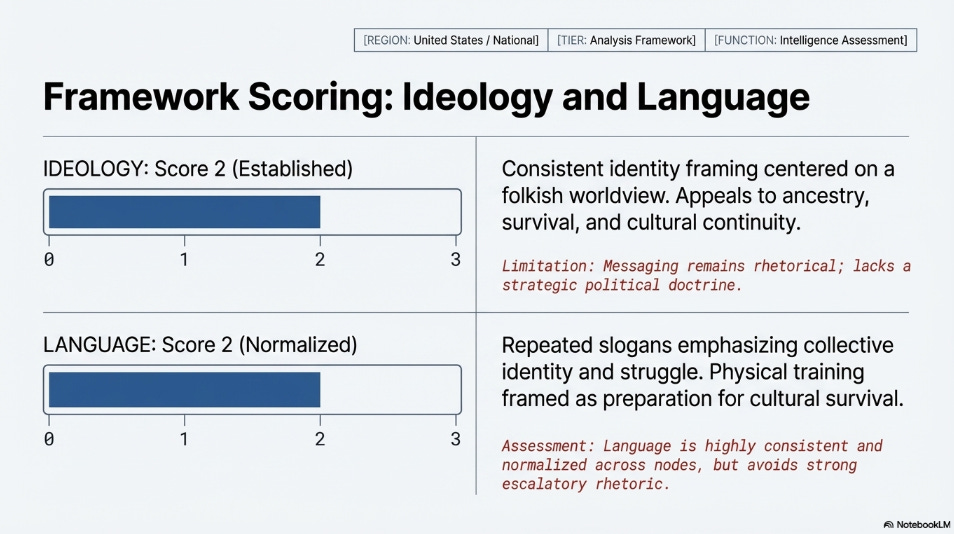Click tick label 3 under Ideology bar

point(456,260)
